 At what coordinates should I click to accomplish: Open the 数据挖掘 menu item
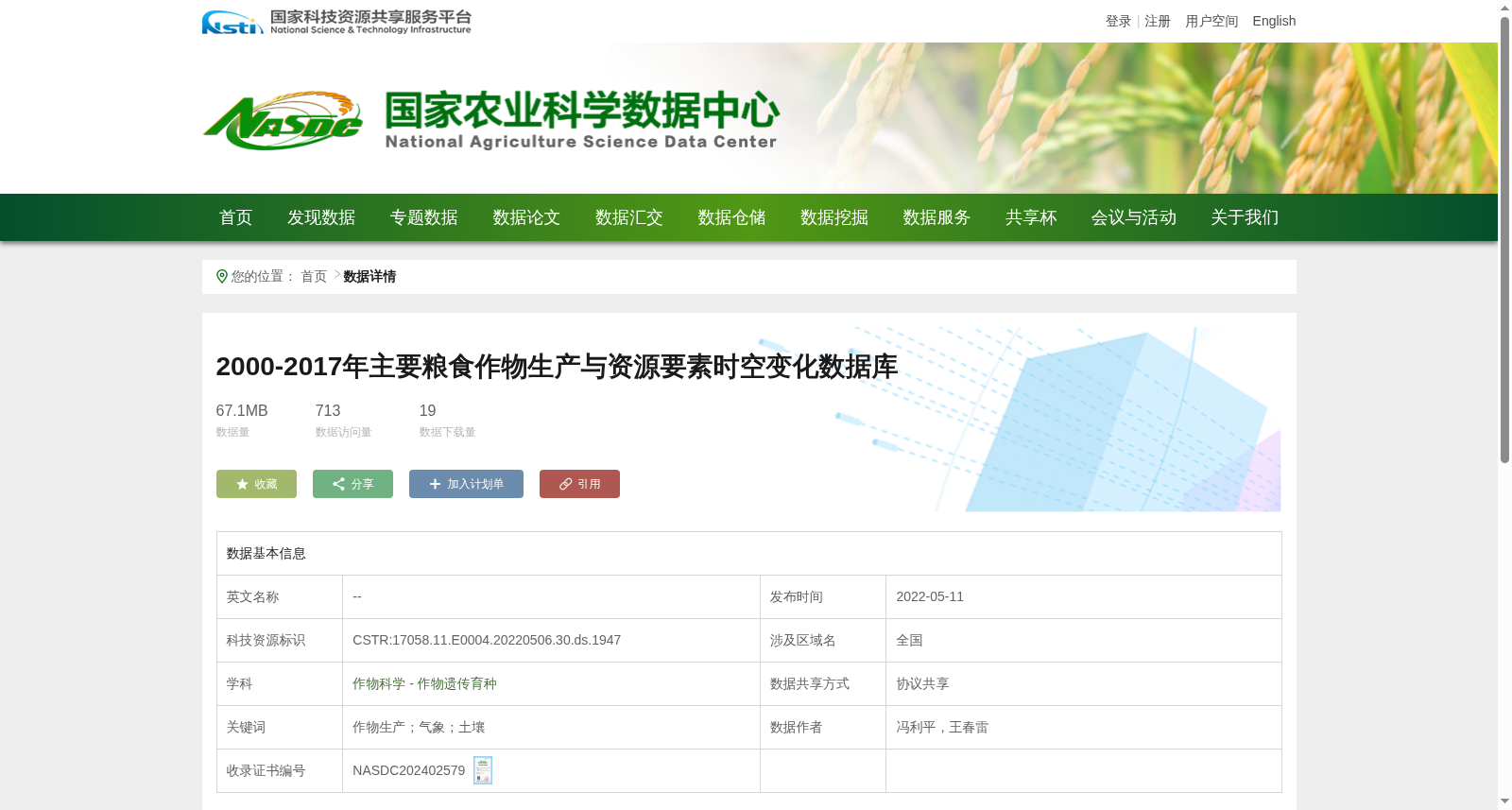pyautogui.click(x=834, y=217)
